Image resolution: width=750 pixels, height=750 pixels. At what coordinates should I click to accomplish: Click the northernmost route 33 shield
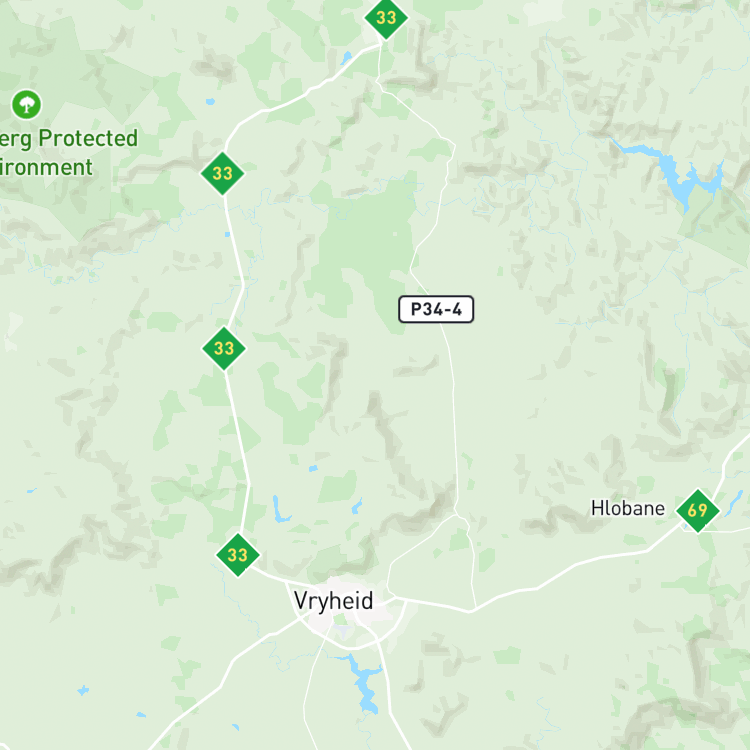pos(386,18)
